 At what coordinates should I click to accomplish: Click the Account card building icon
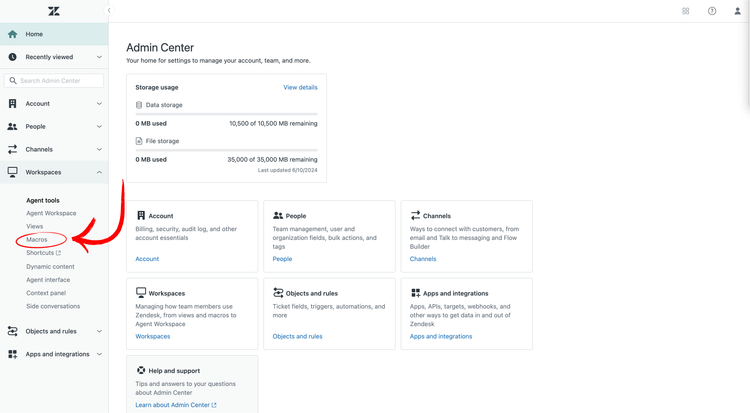point(141,215)
